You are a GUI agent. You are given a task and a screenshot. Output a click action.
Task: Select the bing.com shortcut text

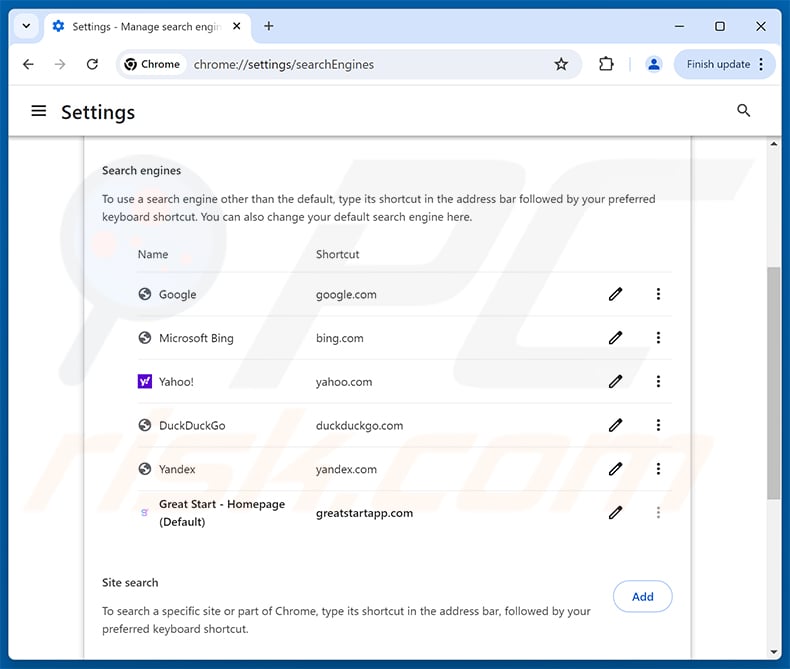pyautogui.click(x=340, y=339)
